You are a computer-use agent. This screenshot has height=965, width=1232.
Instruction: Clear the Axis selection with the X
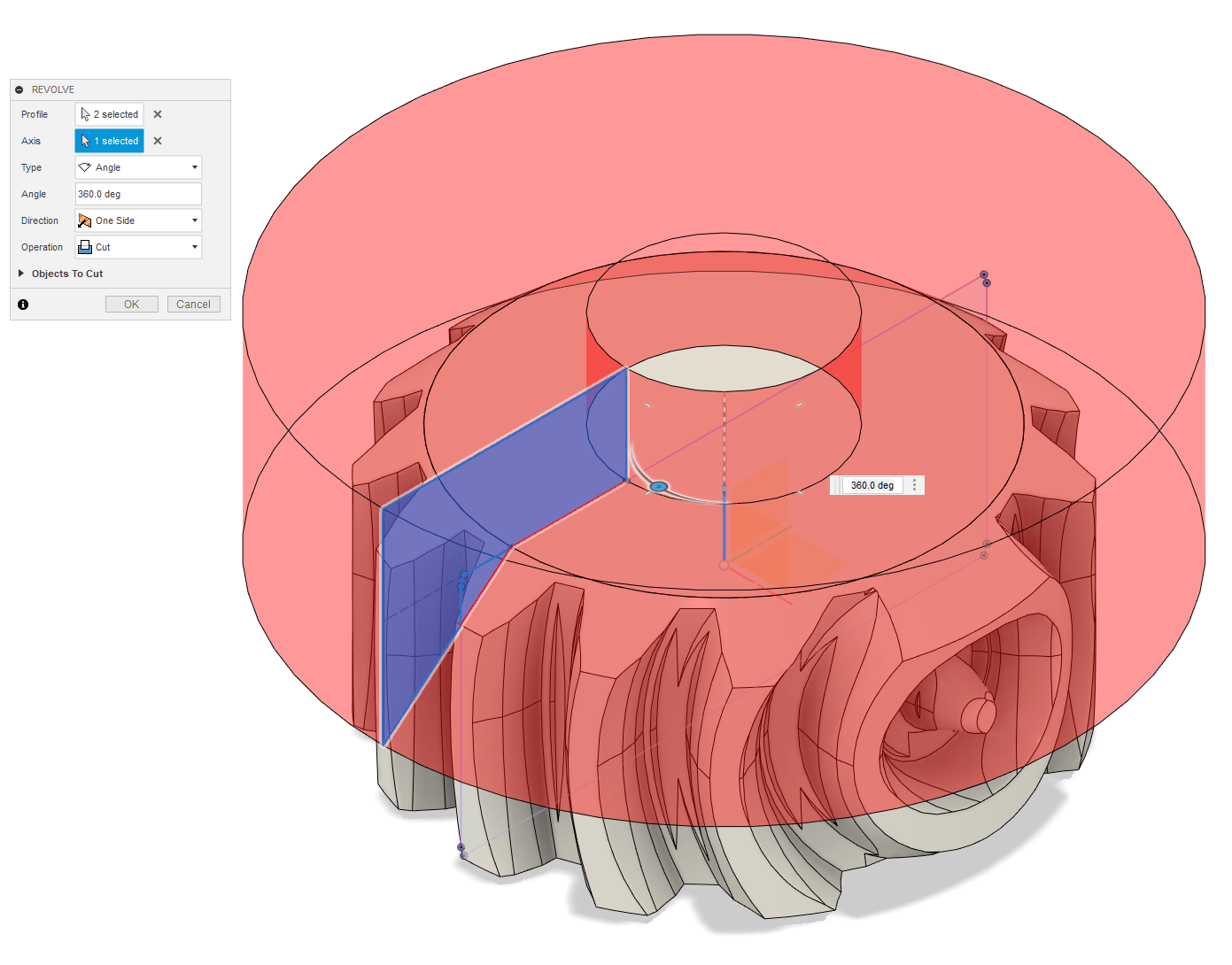(157, 140)
